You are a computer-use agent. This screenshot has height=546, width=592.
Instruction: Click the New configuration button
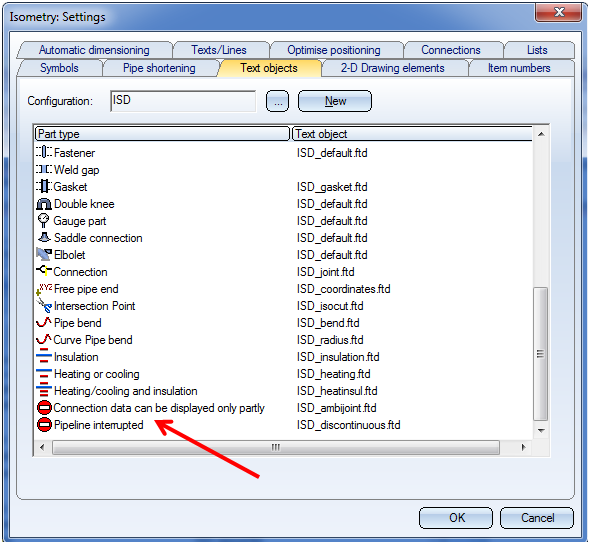[335, 101]
